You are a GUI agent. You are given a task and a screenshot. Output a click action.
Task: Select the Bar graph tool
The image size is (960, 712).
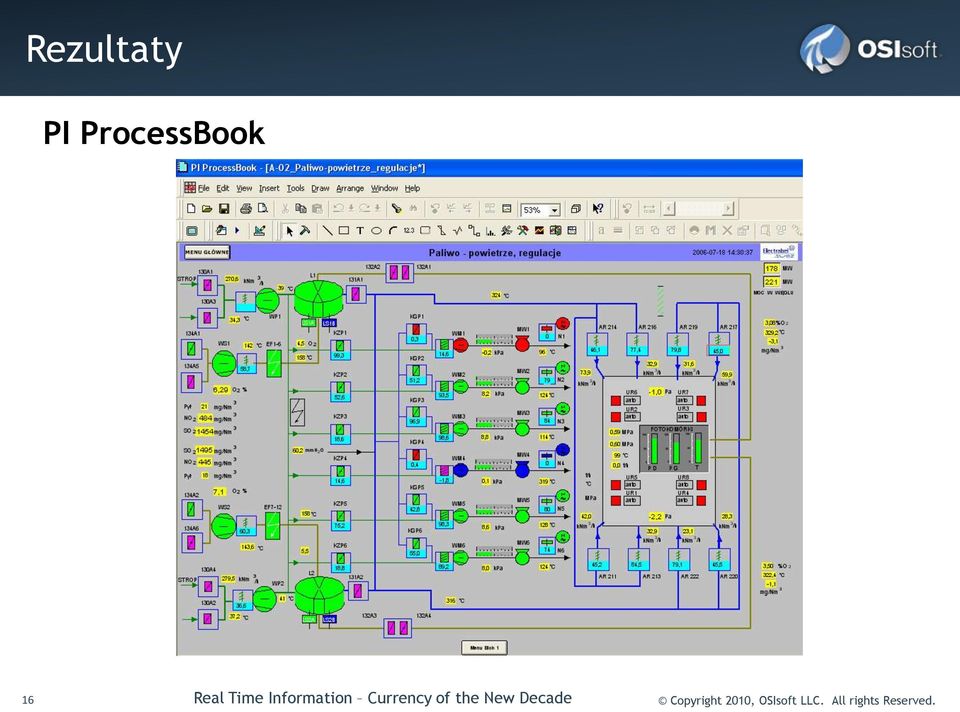pos(490,231)
